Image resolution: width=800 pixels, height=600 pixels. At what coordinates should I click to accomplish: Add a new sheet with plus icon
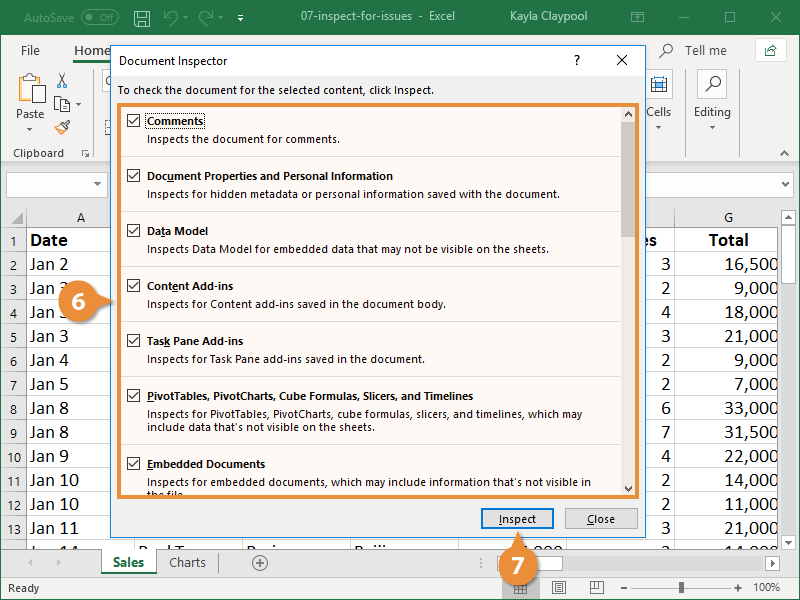(260, 563)
